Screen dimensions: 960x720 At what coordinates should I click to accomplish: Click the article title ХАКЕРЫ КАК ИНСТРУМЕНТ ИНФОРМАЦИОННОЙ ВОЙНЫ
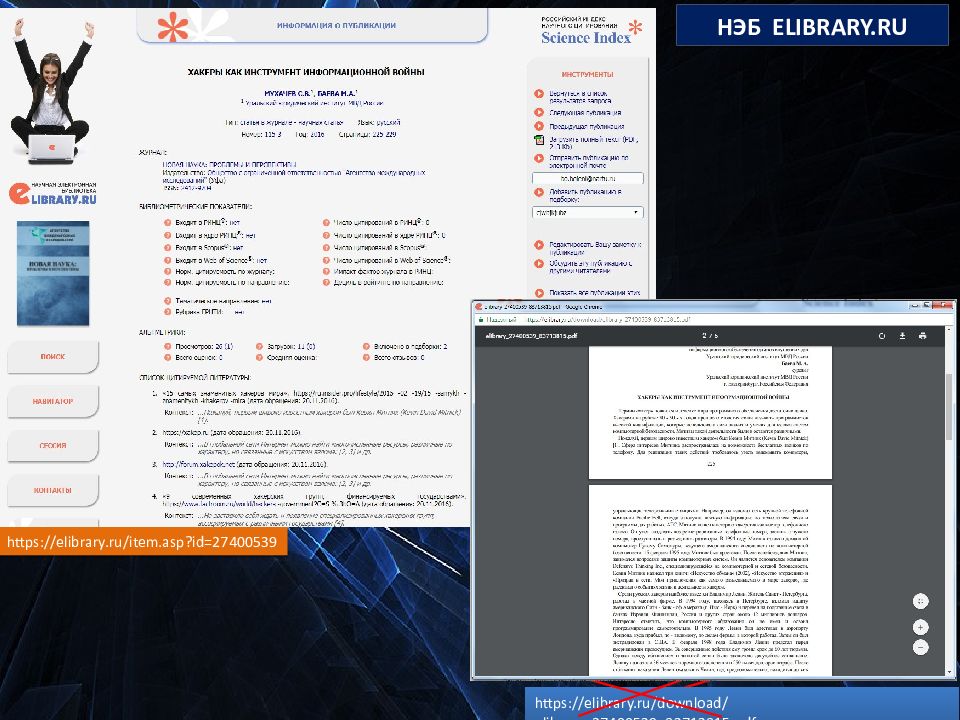point(306,72)
